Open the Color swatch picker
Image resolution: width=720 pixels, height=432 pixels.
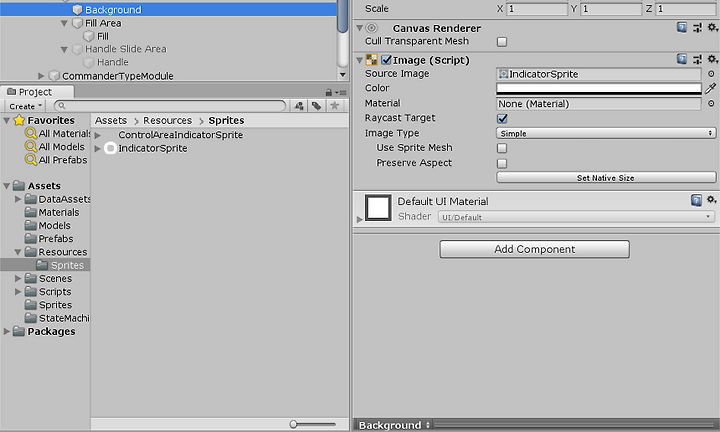(599, 89)
